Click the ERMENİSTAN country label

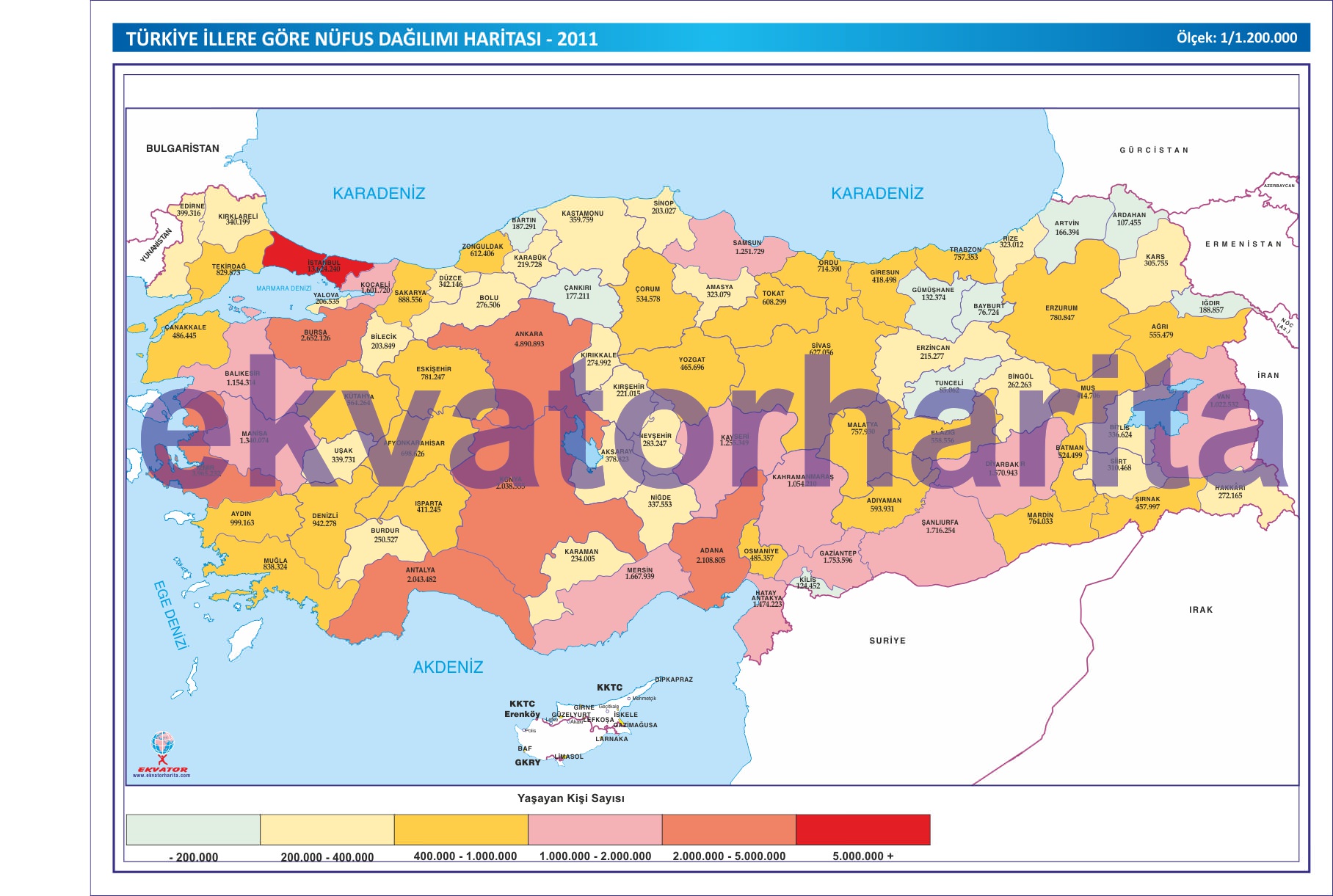[1243, 244]
